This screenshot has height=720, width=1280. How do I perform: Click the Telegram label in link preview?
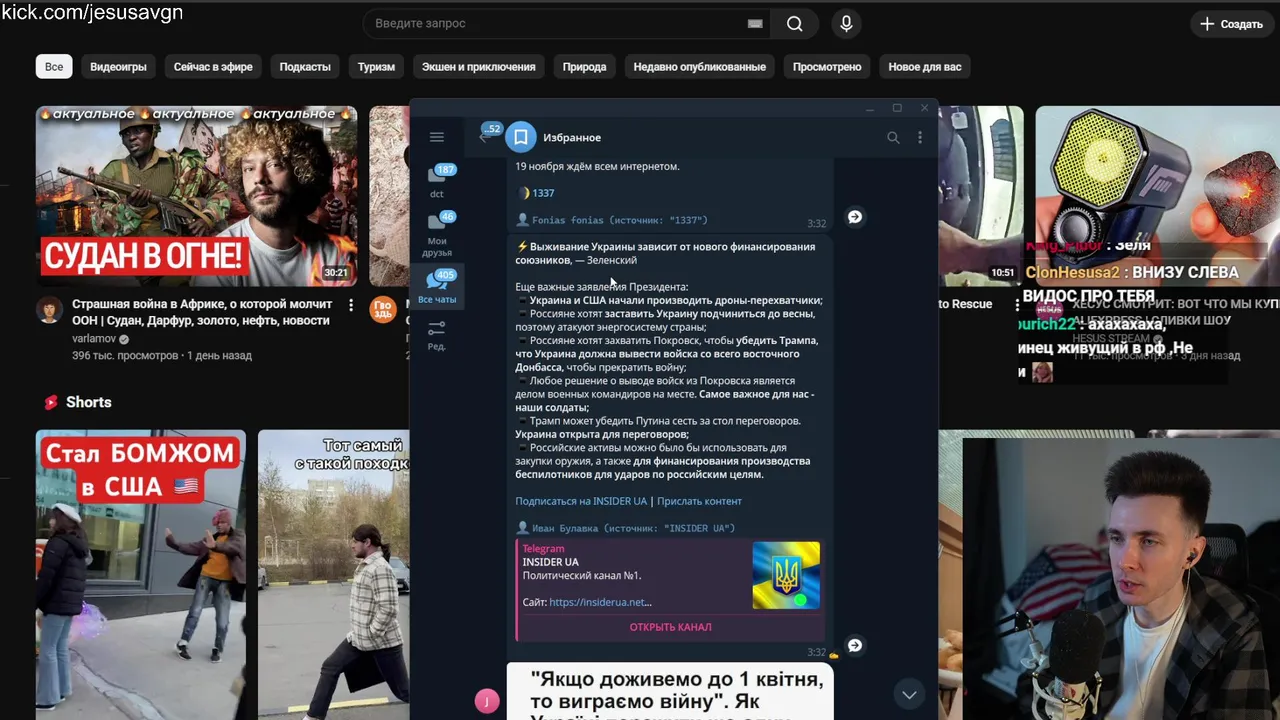point(543,549)
